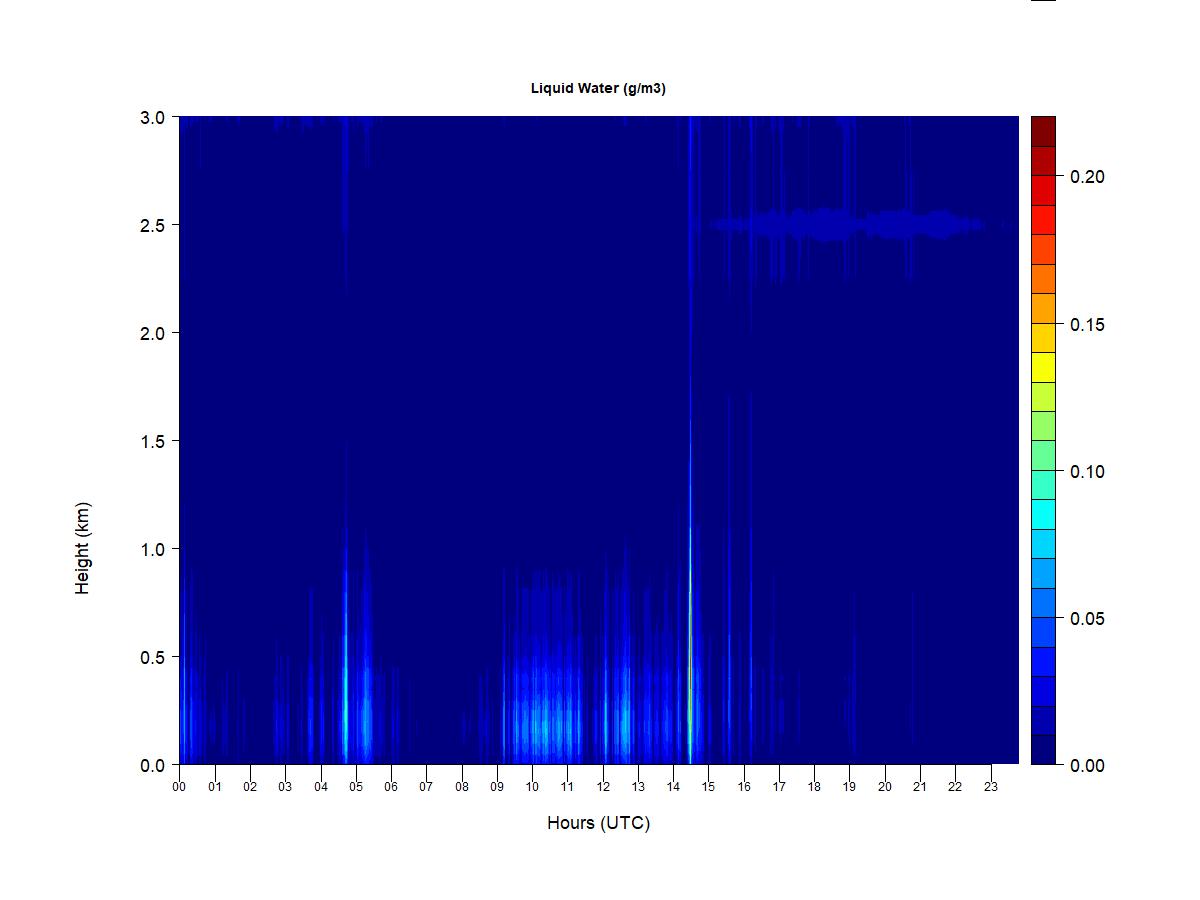Select the 23 hour tick label

(991, 786)
